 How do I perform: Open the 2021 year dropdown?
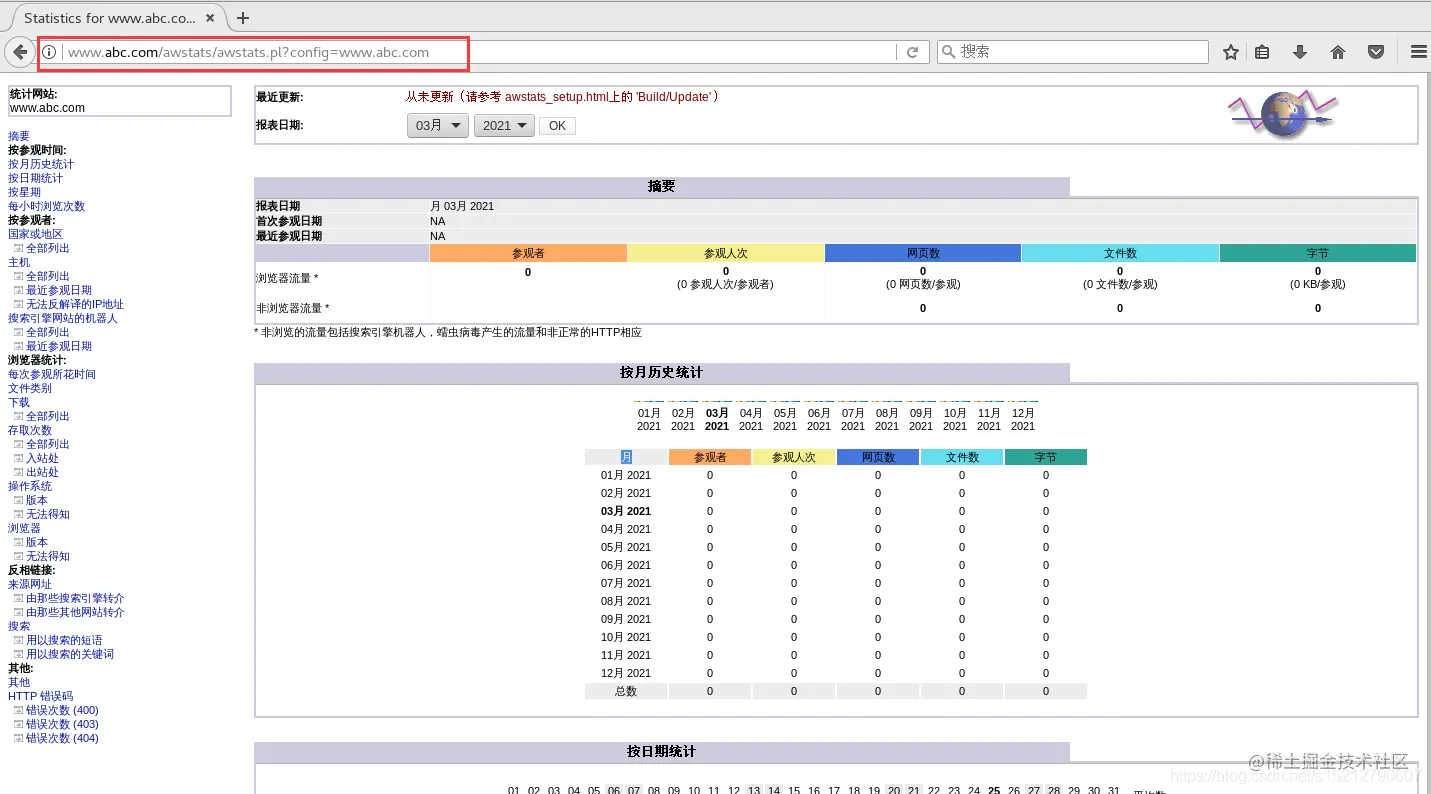tap(504, 125)
